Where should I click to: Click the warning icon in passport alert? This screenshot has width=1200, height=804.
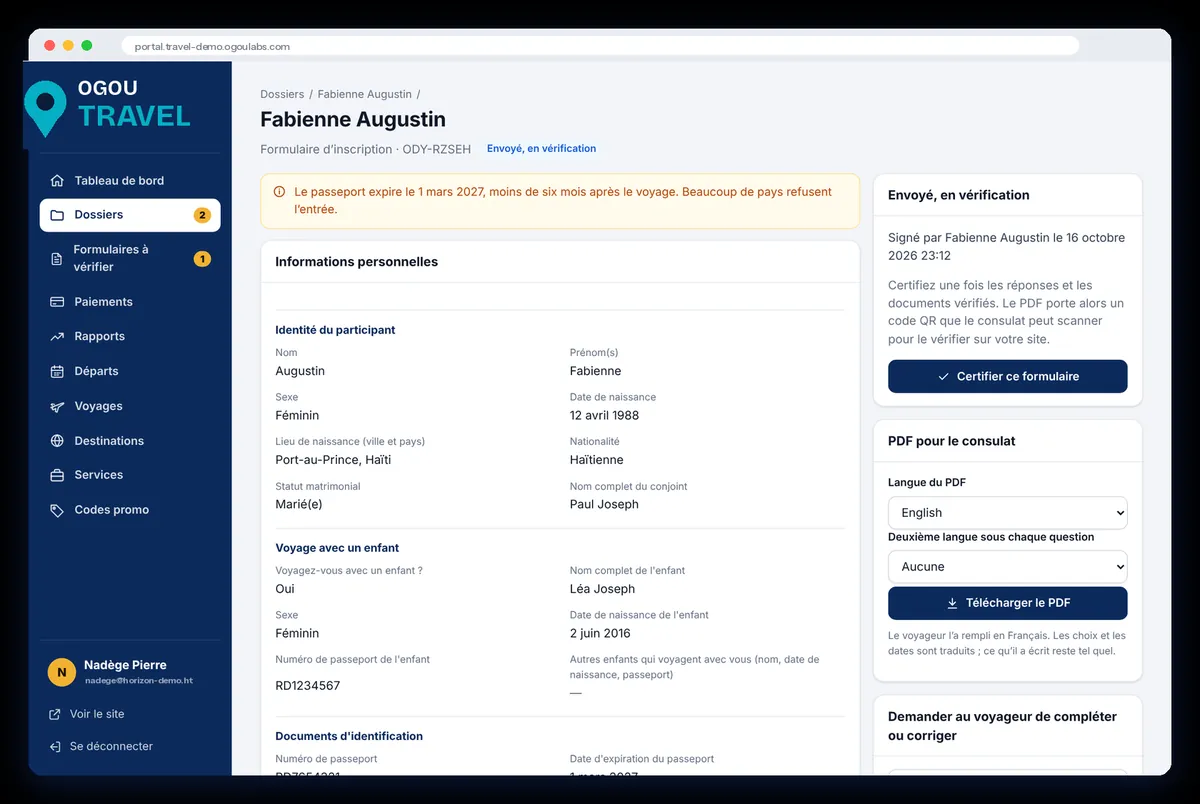tap(277, 191)
